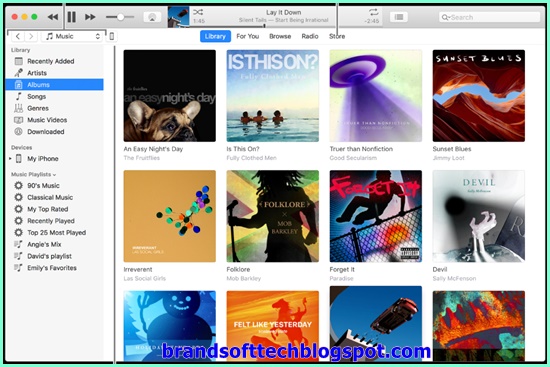Go back with the left chevron button
This screenshot has width=550, height=367.
(x=18, y=36)
